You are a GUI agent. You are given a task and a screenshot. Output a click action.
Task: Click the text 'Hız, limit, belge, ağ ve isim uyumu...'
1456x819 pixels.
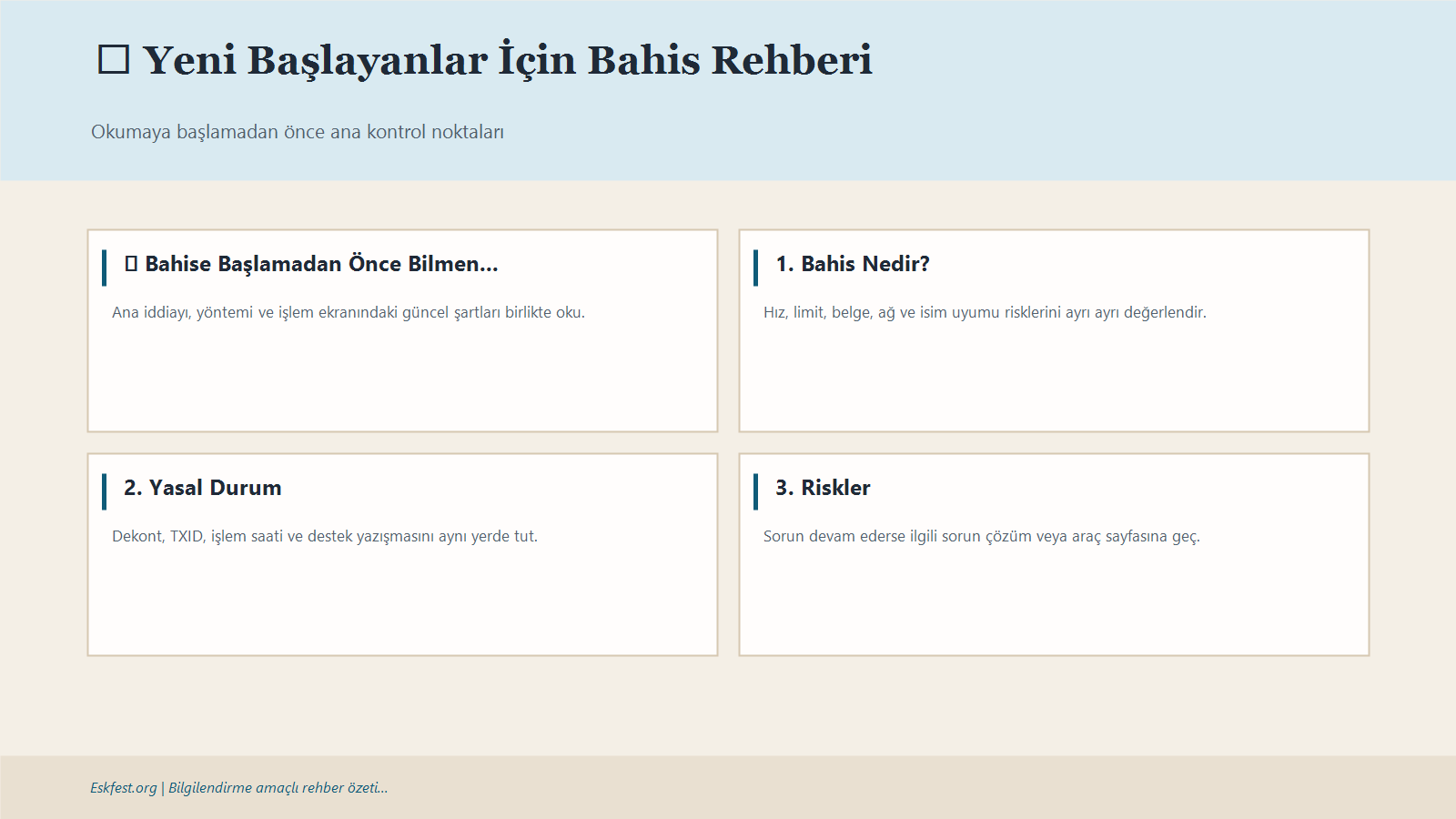tap(985, 312)
